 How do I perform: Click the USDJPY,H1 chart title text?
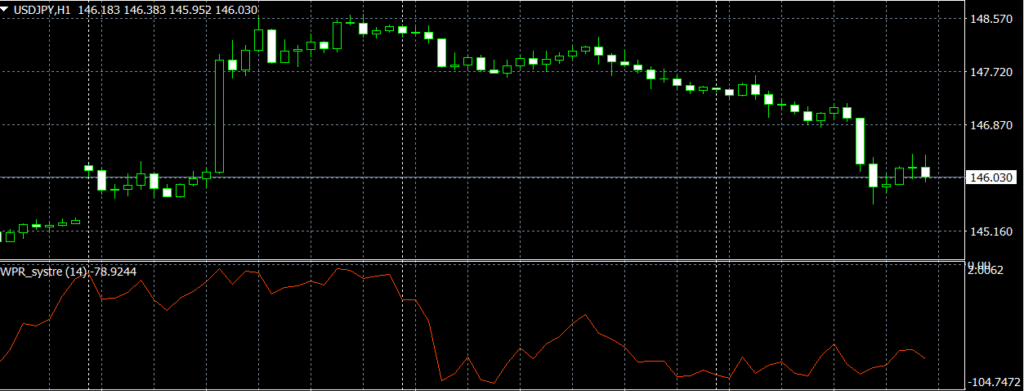click(42, 10)
